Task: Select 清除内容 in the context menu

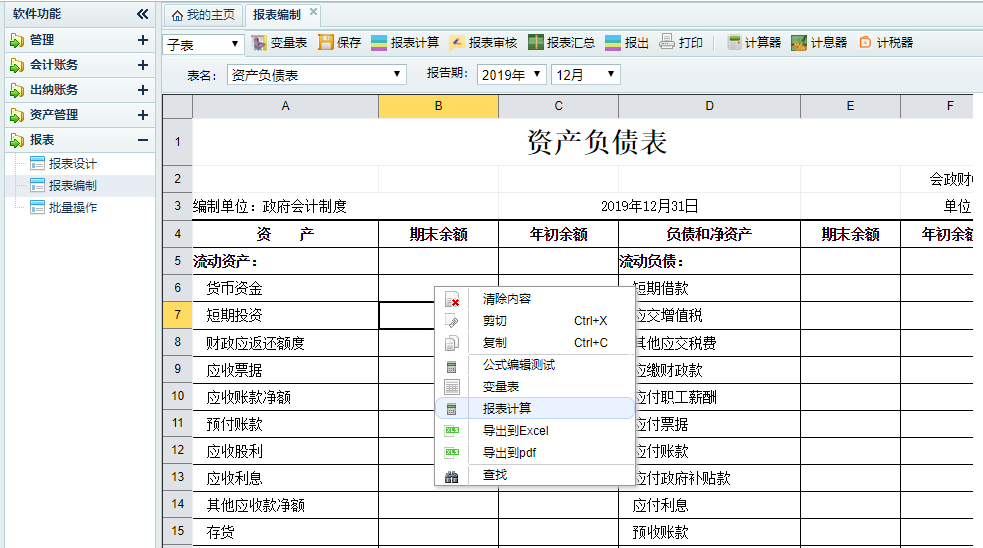Action: coord(506,299)
